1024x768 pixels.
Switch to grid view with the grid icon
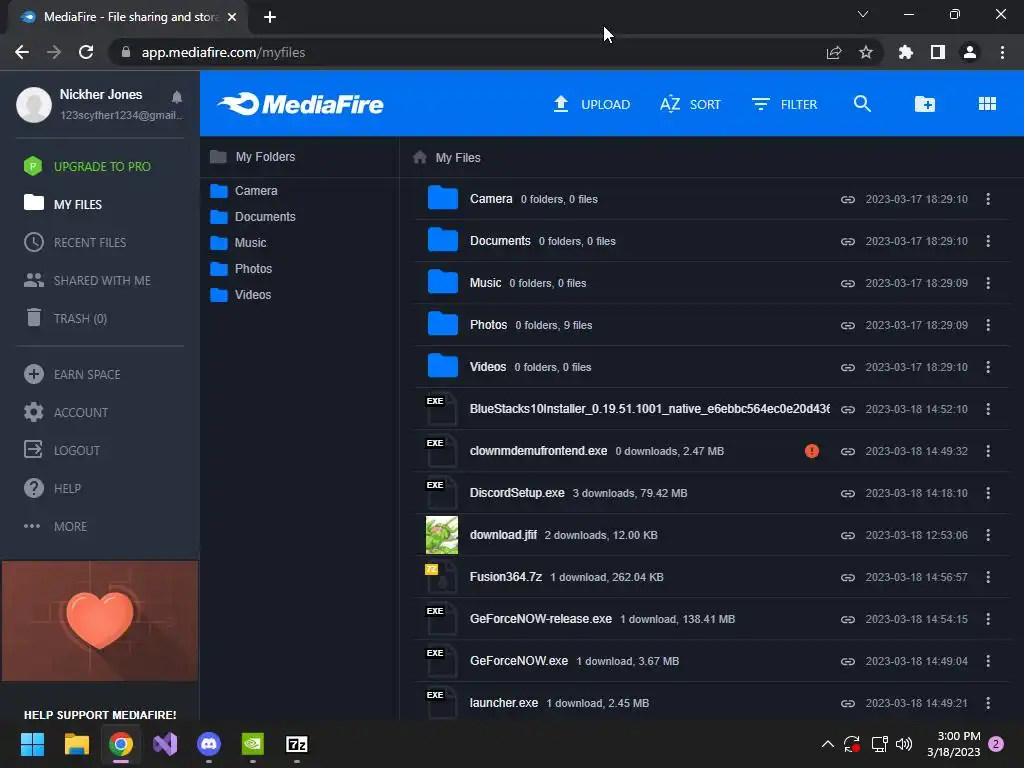[x=987, y=104]
